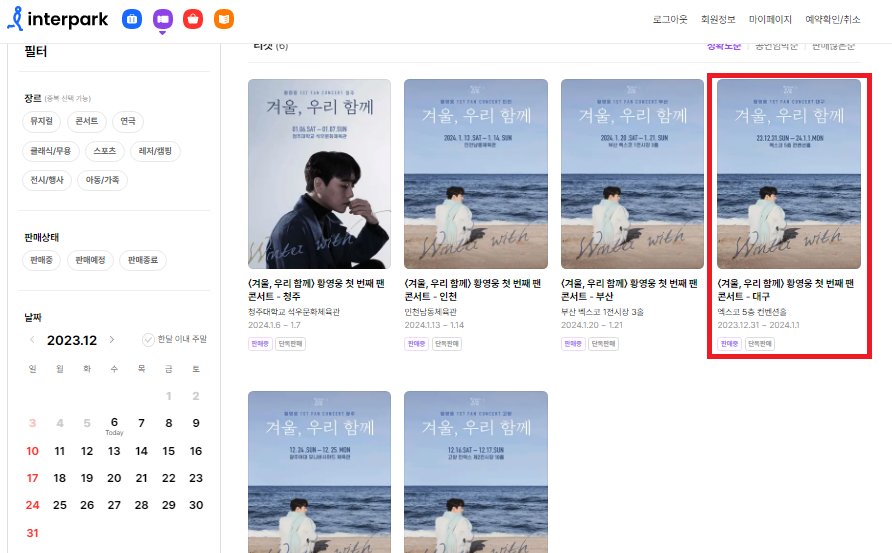Open the 콘서트 - 부산 title link
This screenshot has width=892, height=553.
point(629,290)
